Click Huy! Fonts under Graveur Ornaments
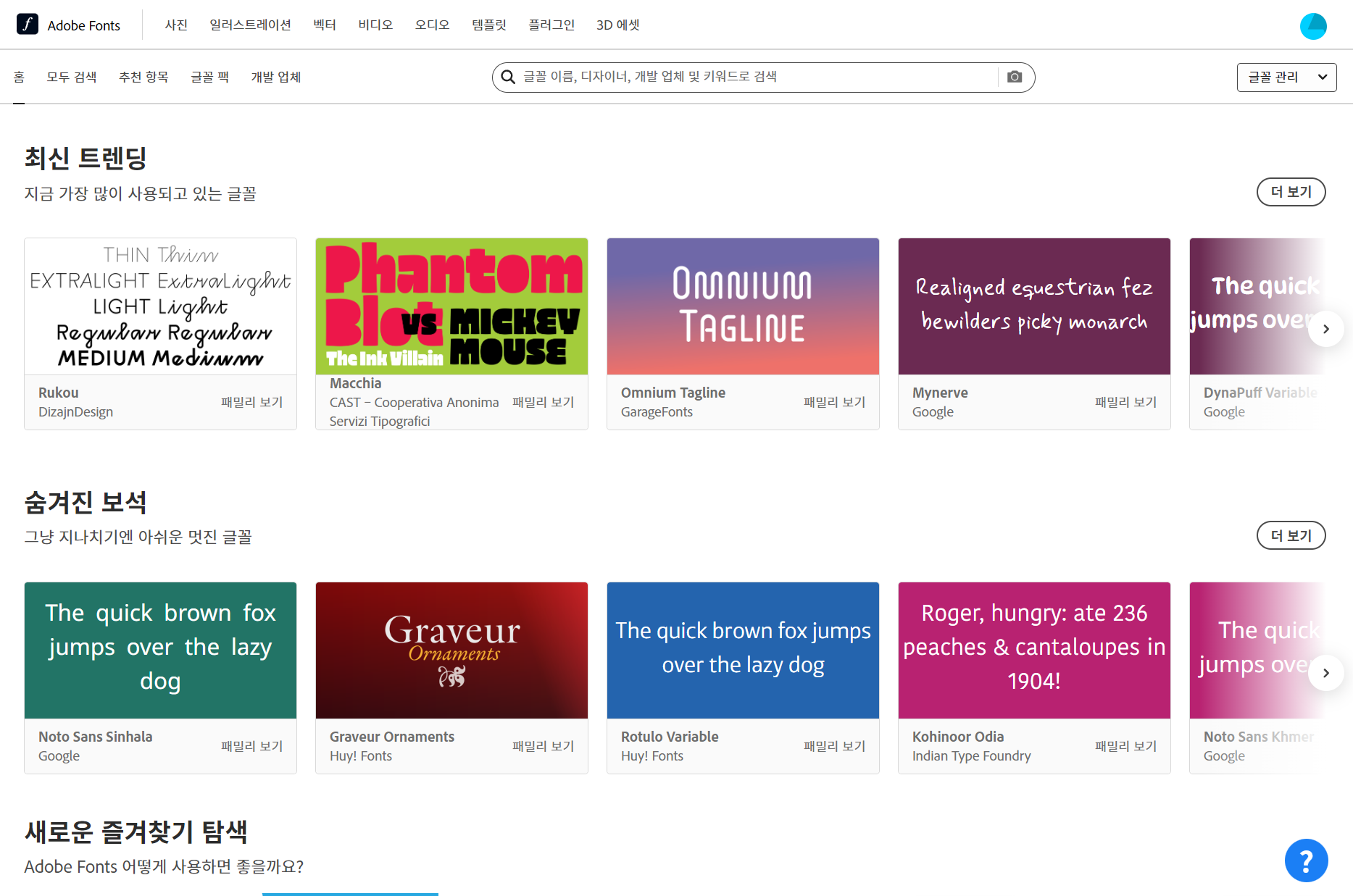The width and height of the screenshot is (1353, 896). pyautogui.click(x=360, y=755)
